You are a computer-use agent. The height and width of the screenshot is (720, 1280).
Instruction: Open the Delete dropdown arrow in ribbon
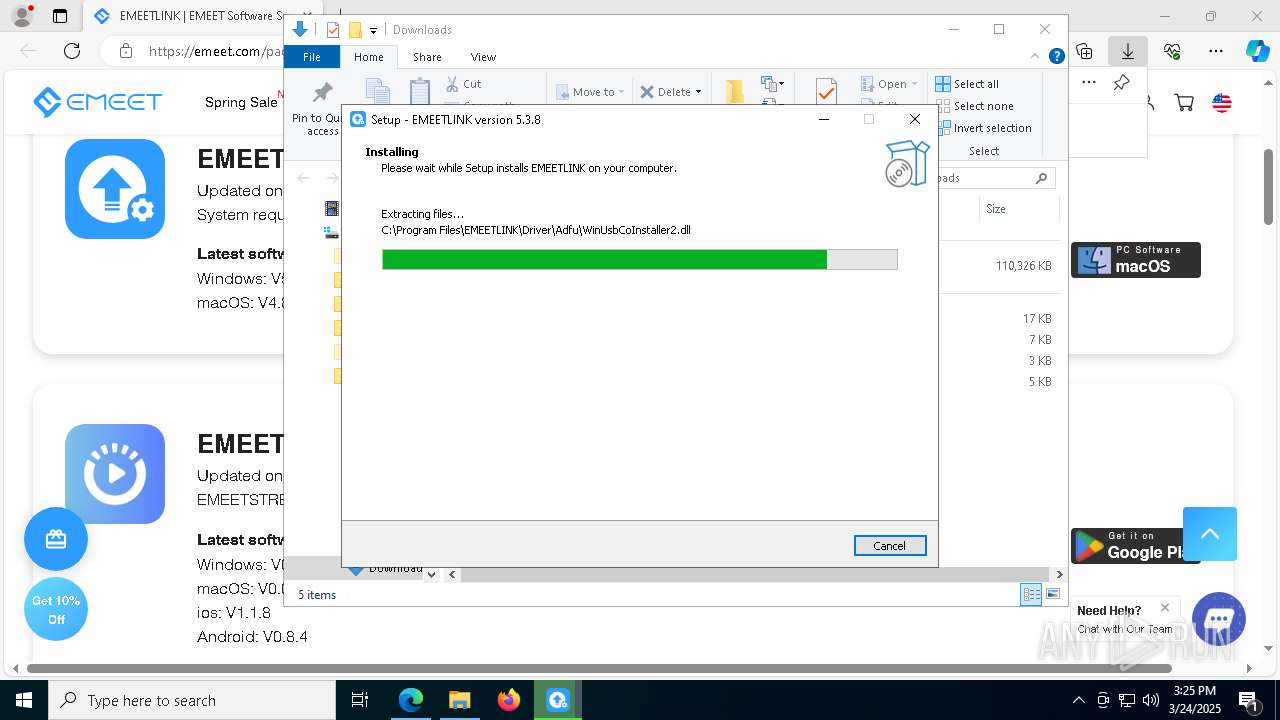point(698,92)
